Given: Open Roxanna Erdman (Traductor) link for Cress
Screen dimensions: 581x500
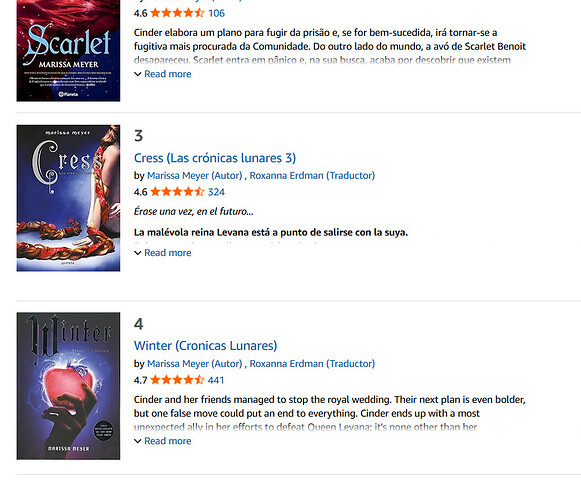Looking at the screenshot, I should 312,175.
